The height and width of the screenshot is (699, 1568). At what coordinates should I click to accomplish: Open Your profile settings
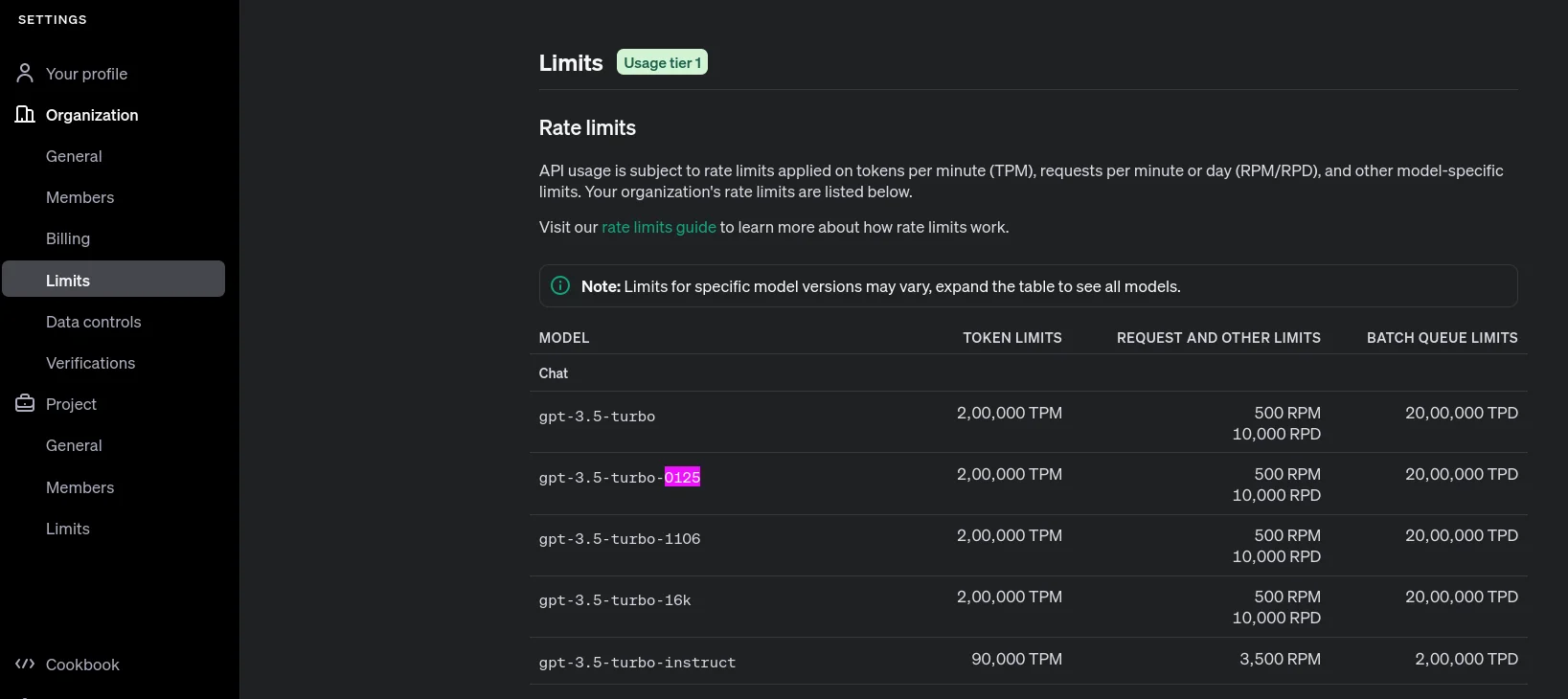[x=86, y=74]
